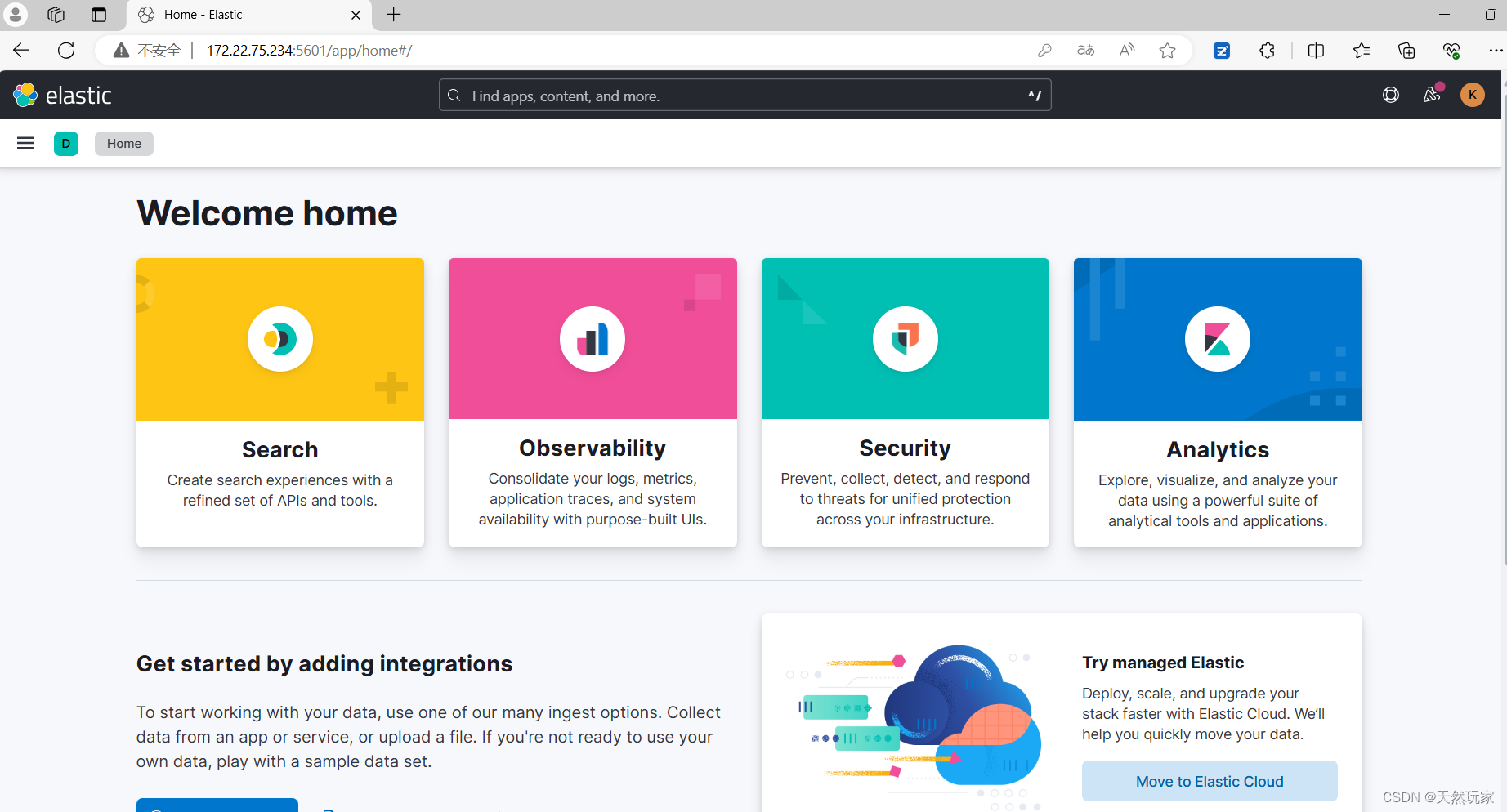Open the Search solution card title

(280, 450)
